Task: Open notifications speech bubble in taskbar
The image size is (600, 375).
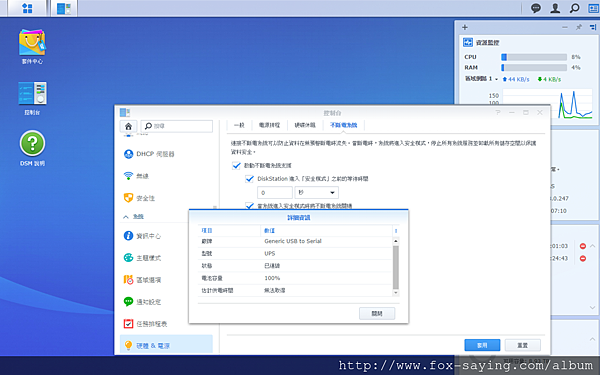Action: click(536, 8)
